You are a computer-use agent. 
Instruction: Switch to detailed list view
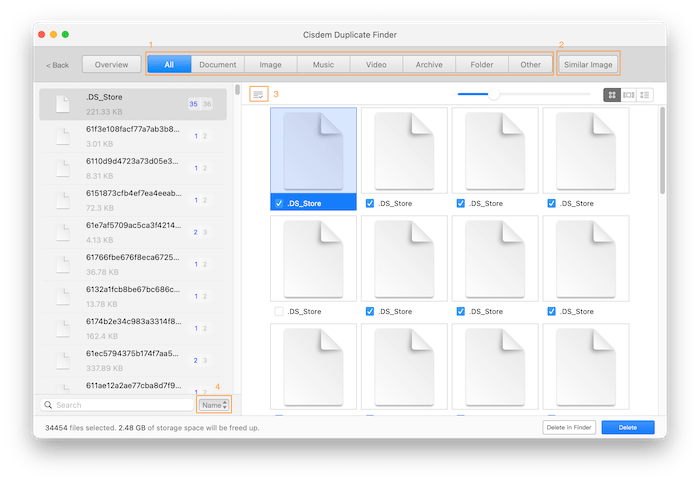645,95
